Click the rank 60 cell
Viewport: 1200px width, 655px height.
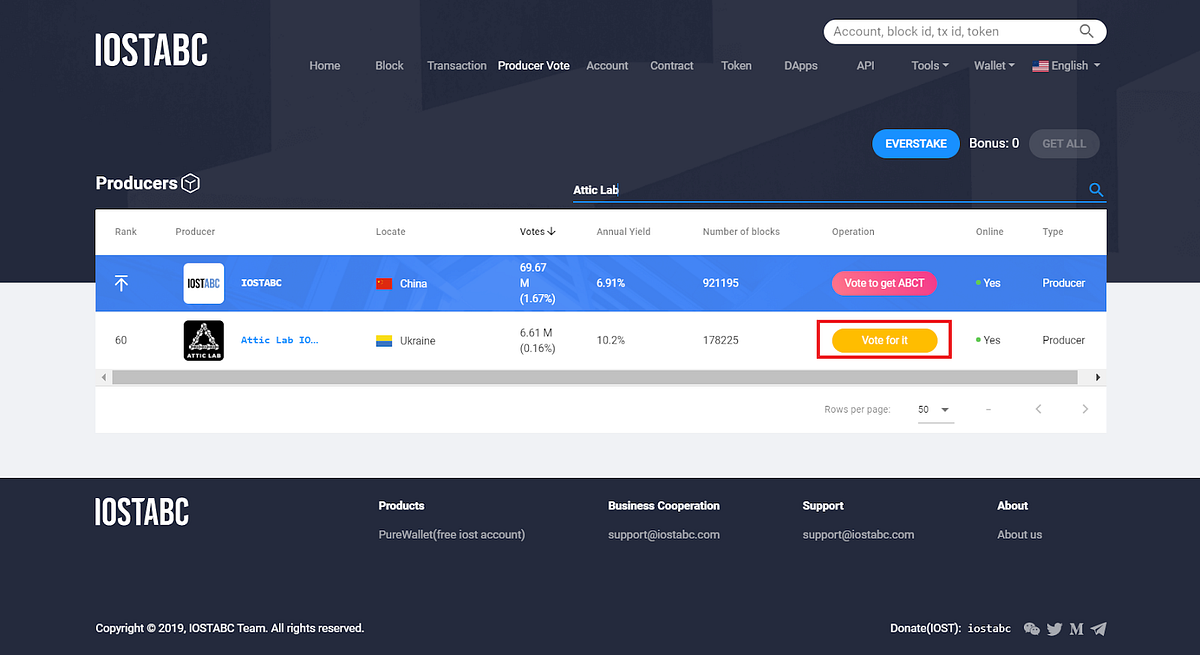point(121,340)
